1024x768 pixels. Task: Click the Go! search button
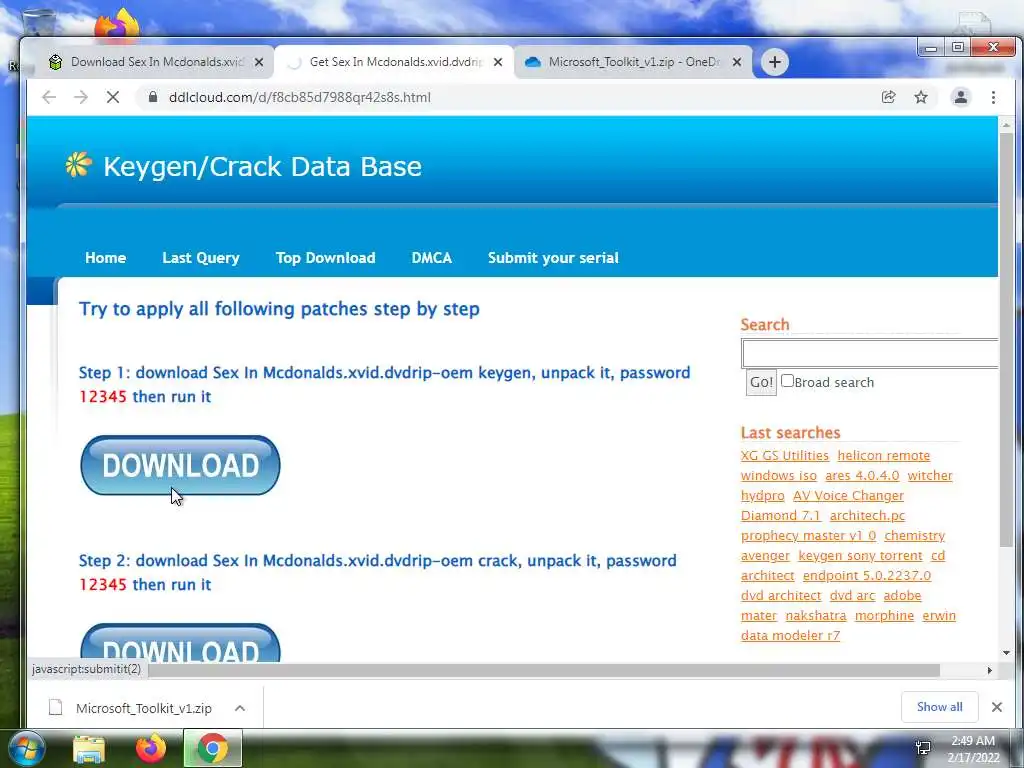click(761, 382)
